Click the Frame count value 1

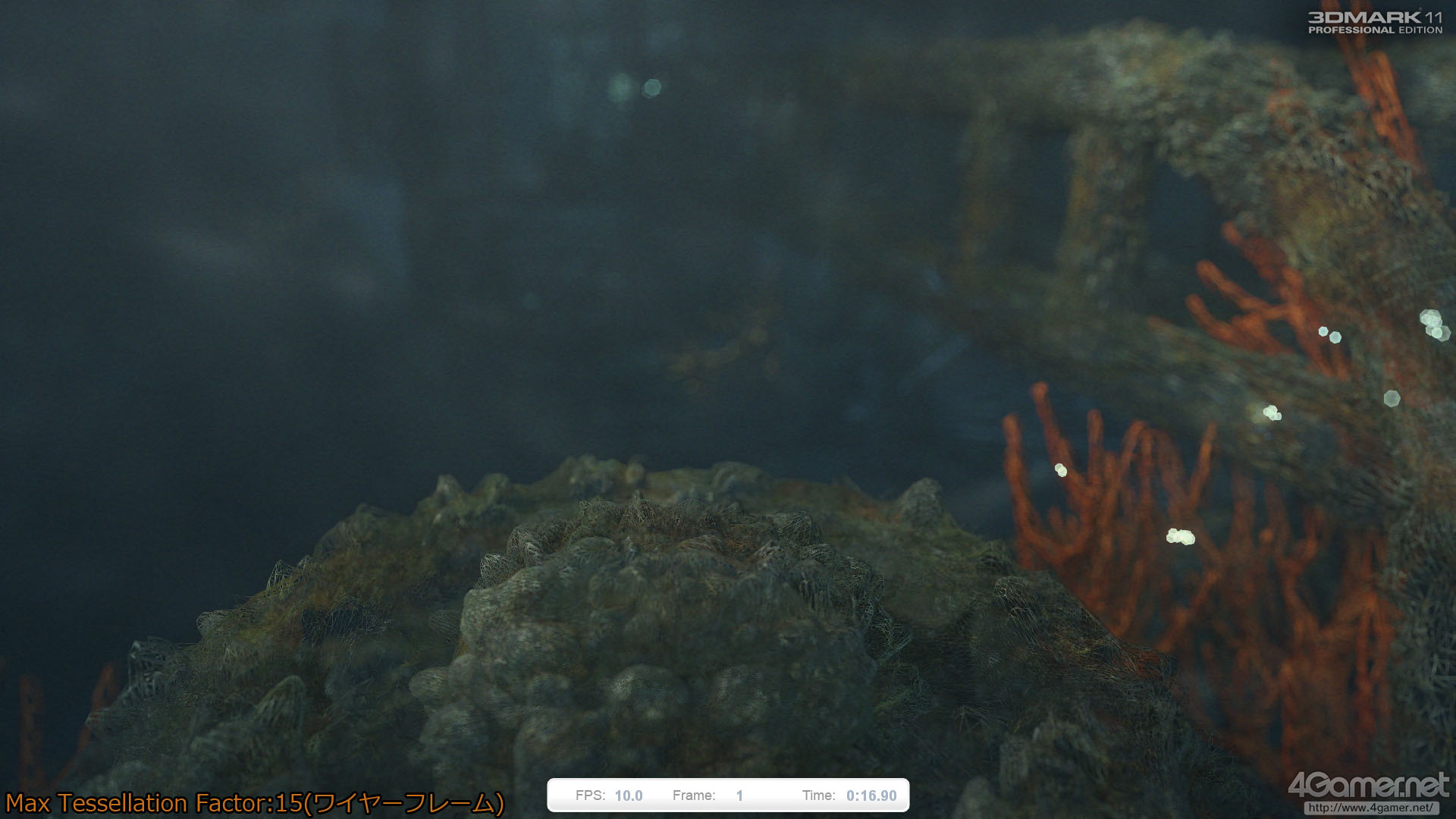tap(739, 795)
